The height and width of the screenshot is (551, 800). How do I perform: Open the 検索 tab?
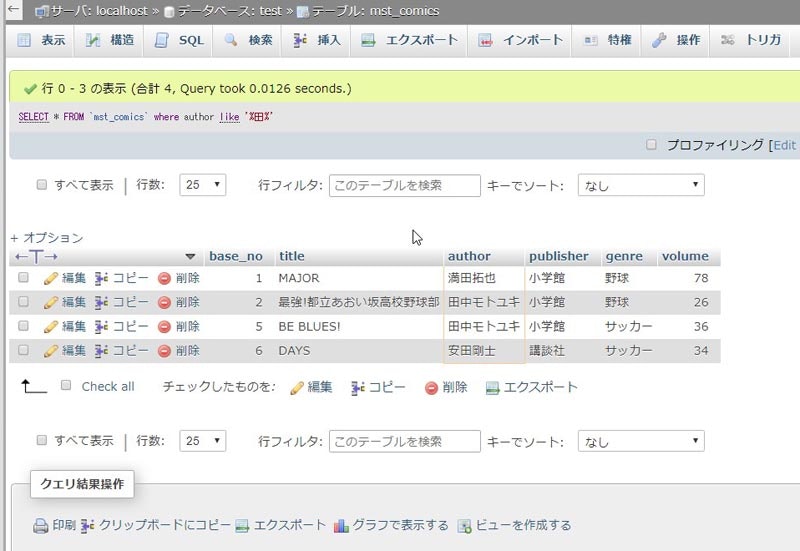[x=249, y=40]
